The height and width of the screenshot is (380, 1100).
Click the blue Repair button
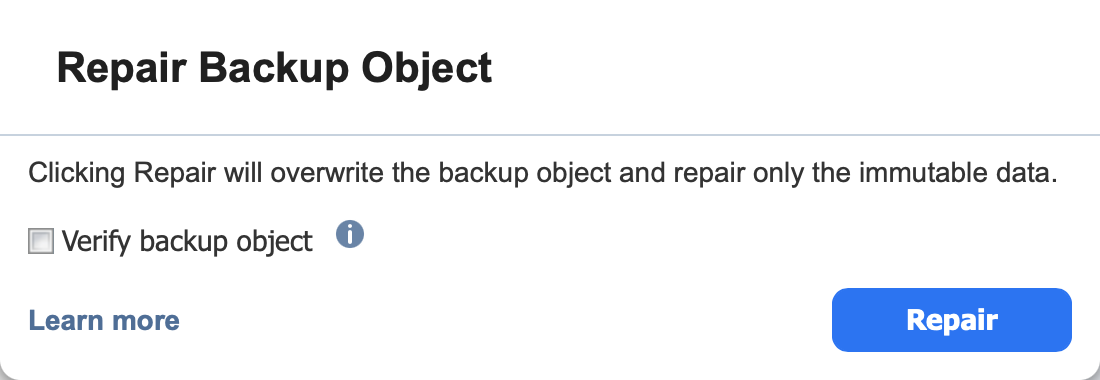coord(951,320)
